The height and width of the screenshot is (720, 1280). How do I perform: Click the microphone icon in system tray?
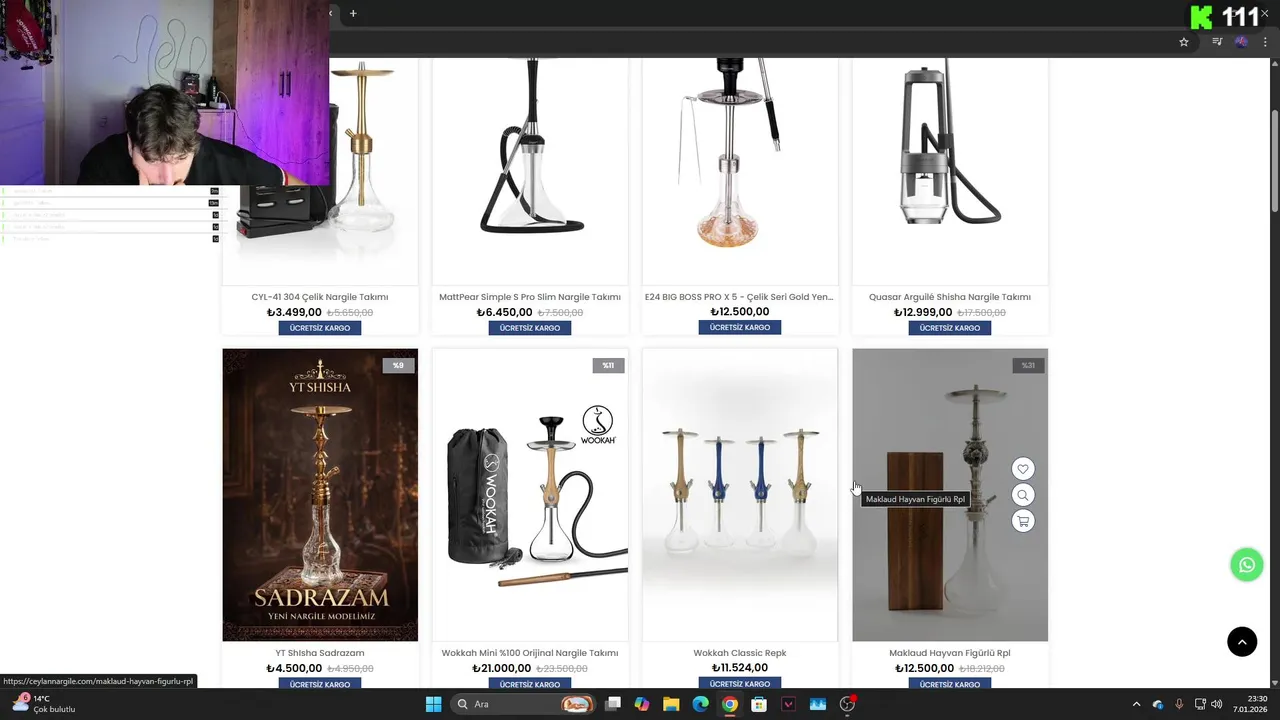coord(1180,704)
